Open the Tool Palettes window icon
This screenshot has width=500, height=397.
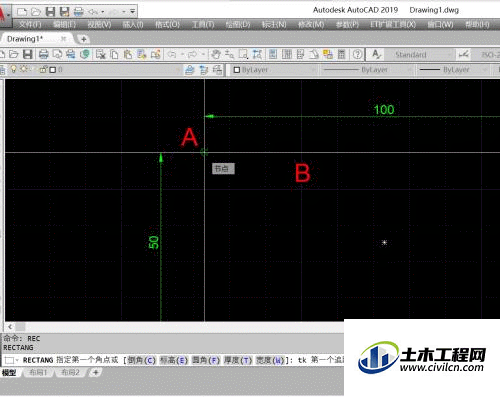click(x=300, y=54)
